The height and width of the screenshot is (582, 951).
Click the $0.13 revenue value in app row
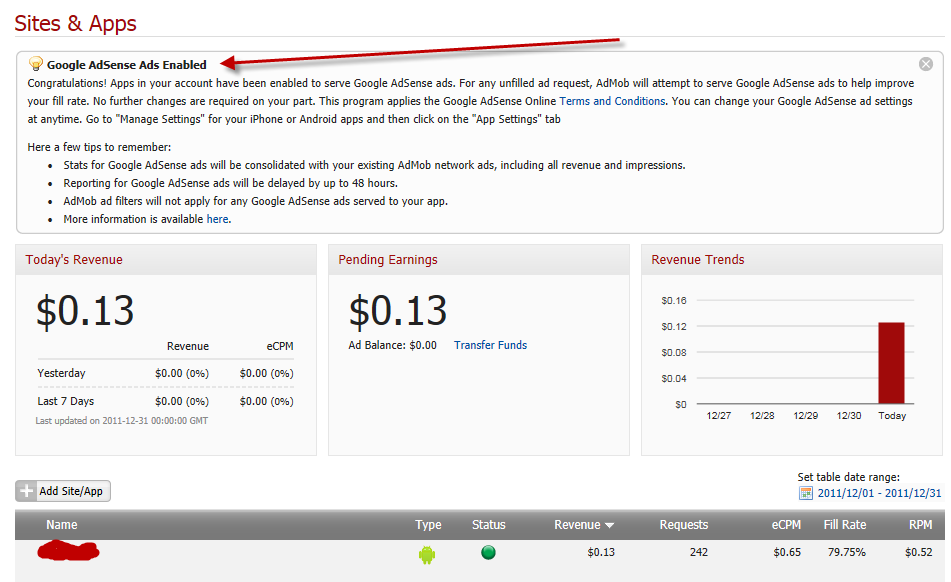pyautogui.click(x=601, y=552)
